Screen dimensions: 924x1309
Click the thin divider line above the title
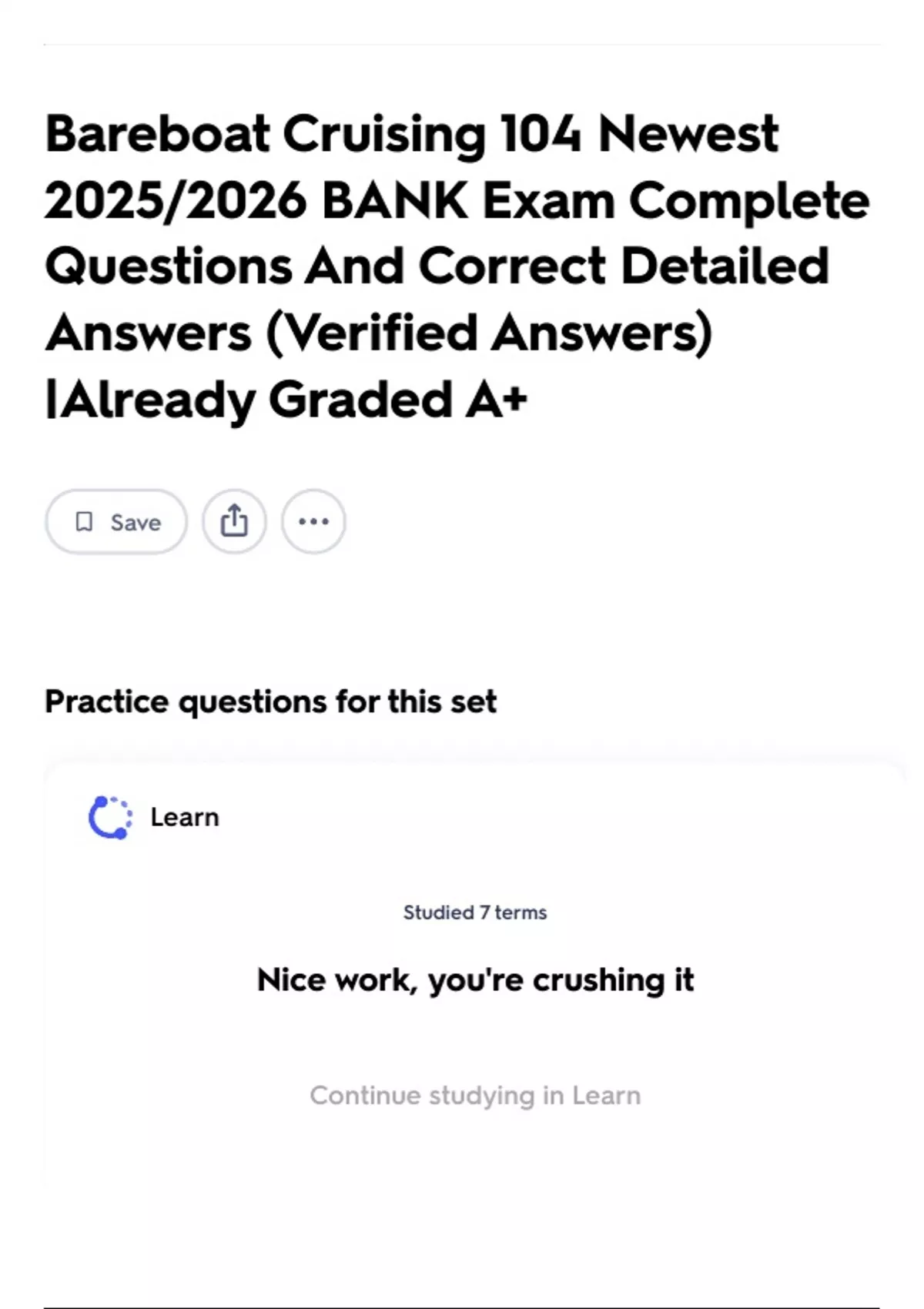coord(462,45)
